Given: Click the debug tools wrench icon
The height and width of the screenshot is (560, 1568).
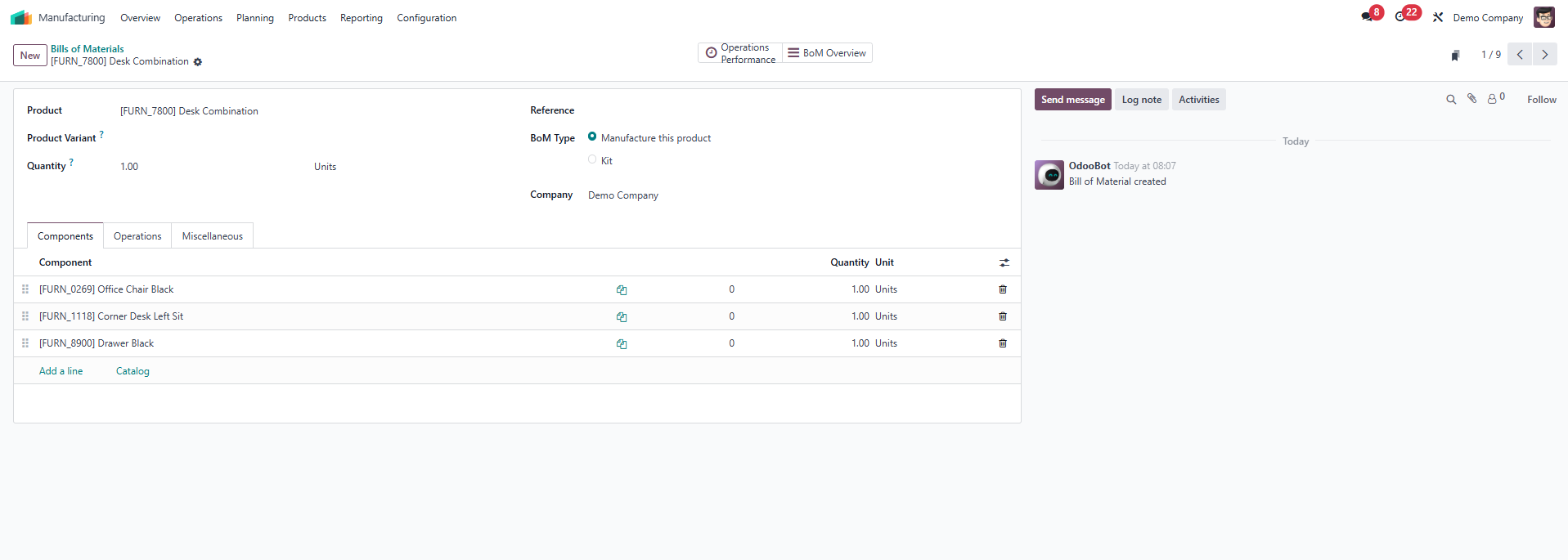Looking at the screenshot, I should 1438,17.
